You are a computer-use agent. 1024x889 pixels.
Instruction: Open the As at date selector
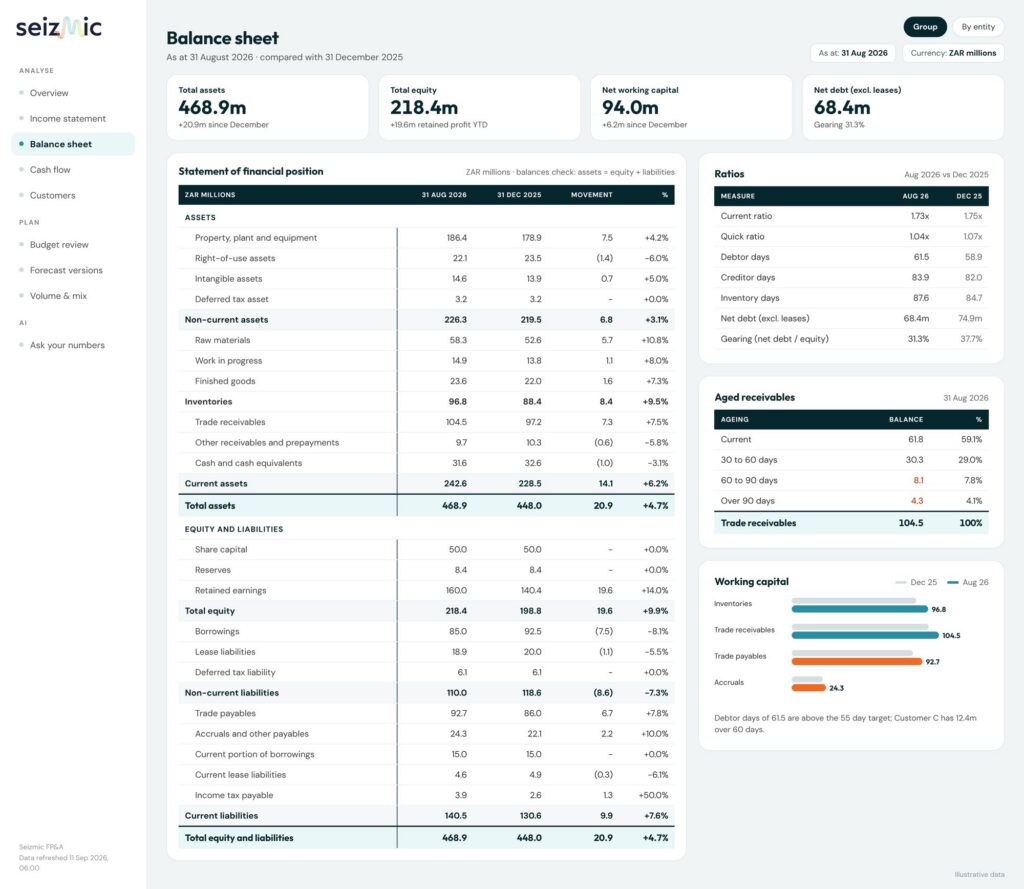pos(853,53)
